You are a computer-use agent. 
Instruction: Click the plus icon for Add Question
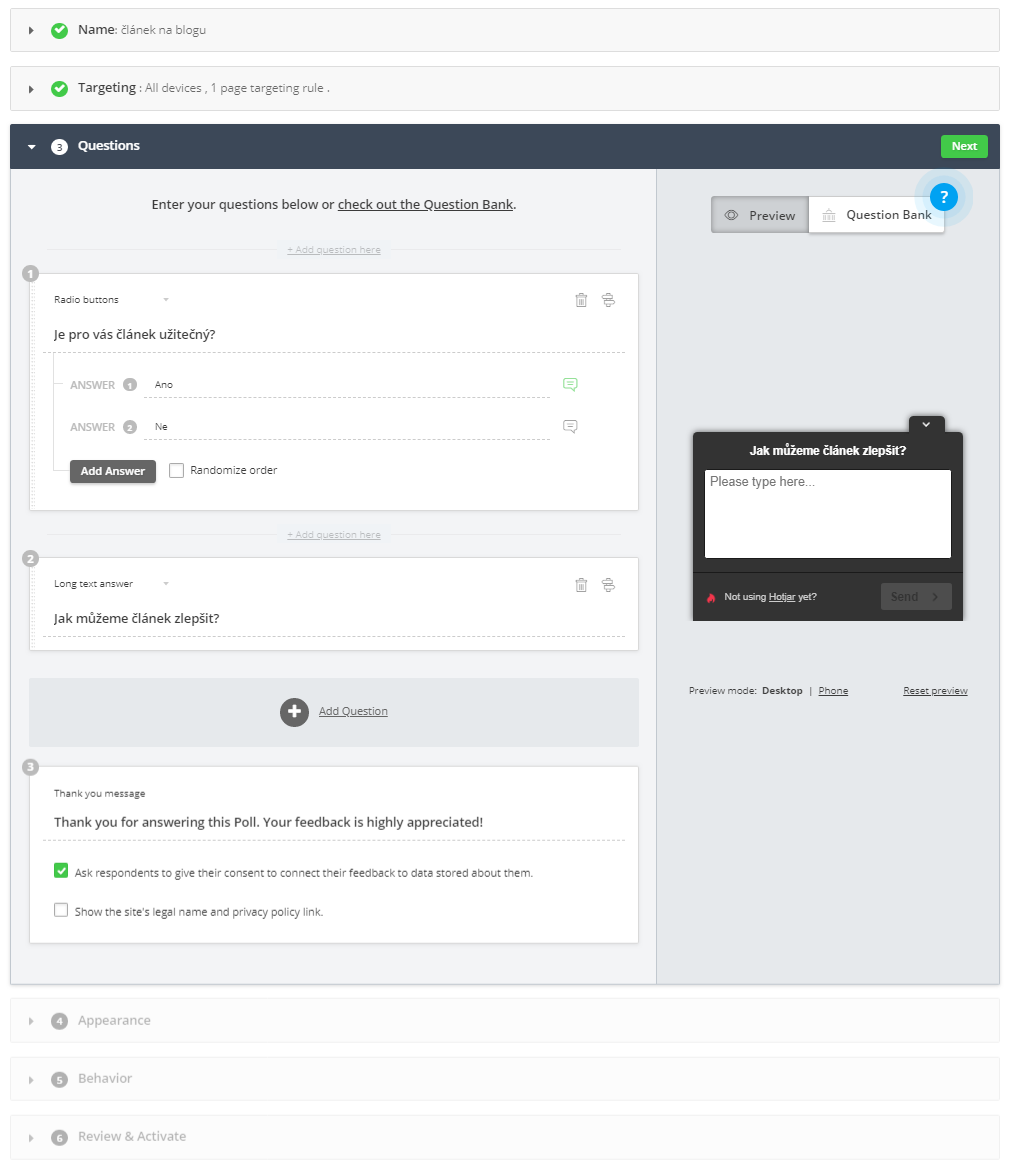click(x=294, y=712)
